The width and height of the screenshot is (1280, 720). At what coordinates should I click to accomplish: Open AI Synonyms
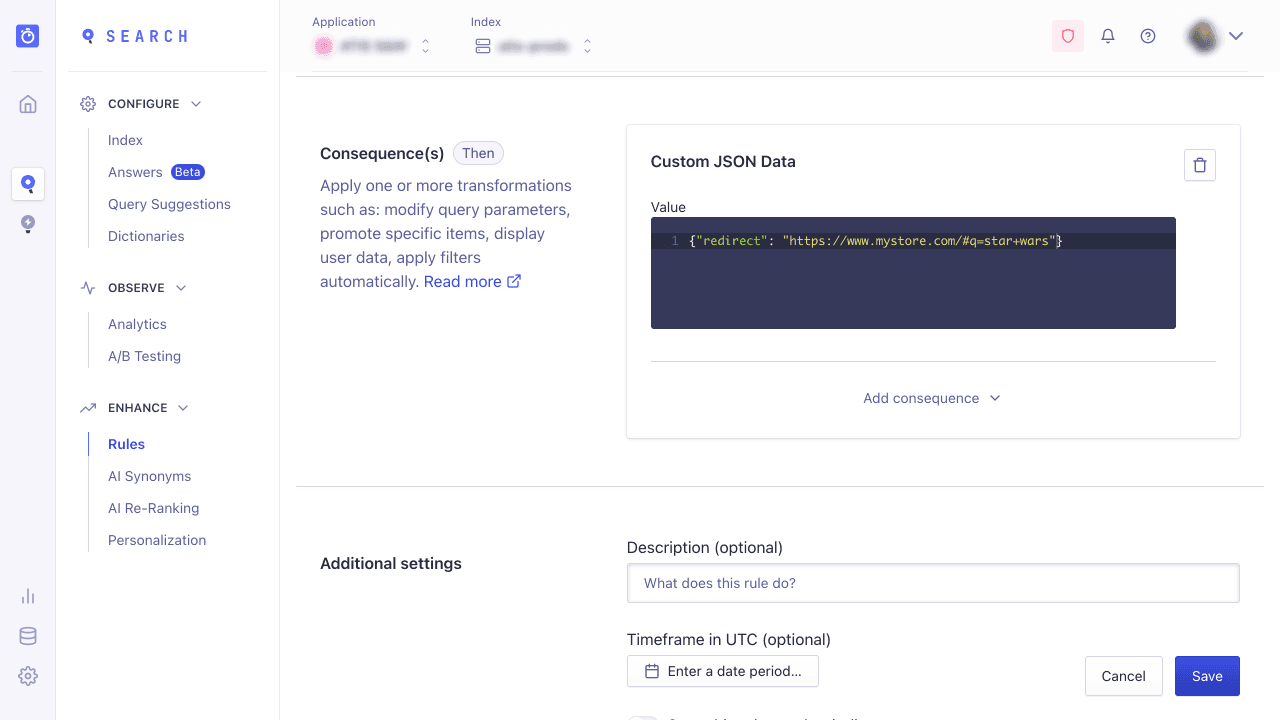coord(149,476)
